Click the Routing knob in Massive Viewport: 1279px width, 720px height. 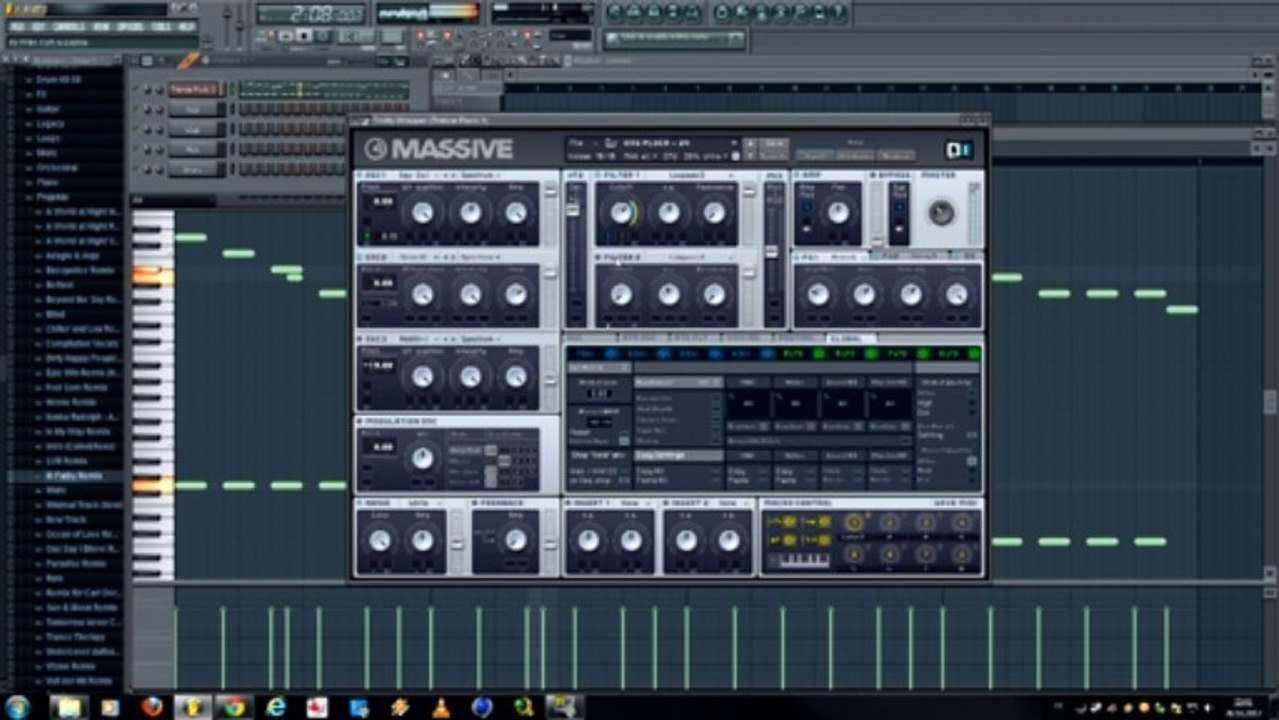click(941, 212)
